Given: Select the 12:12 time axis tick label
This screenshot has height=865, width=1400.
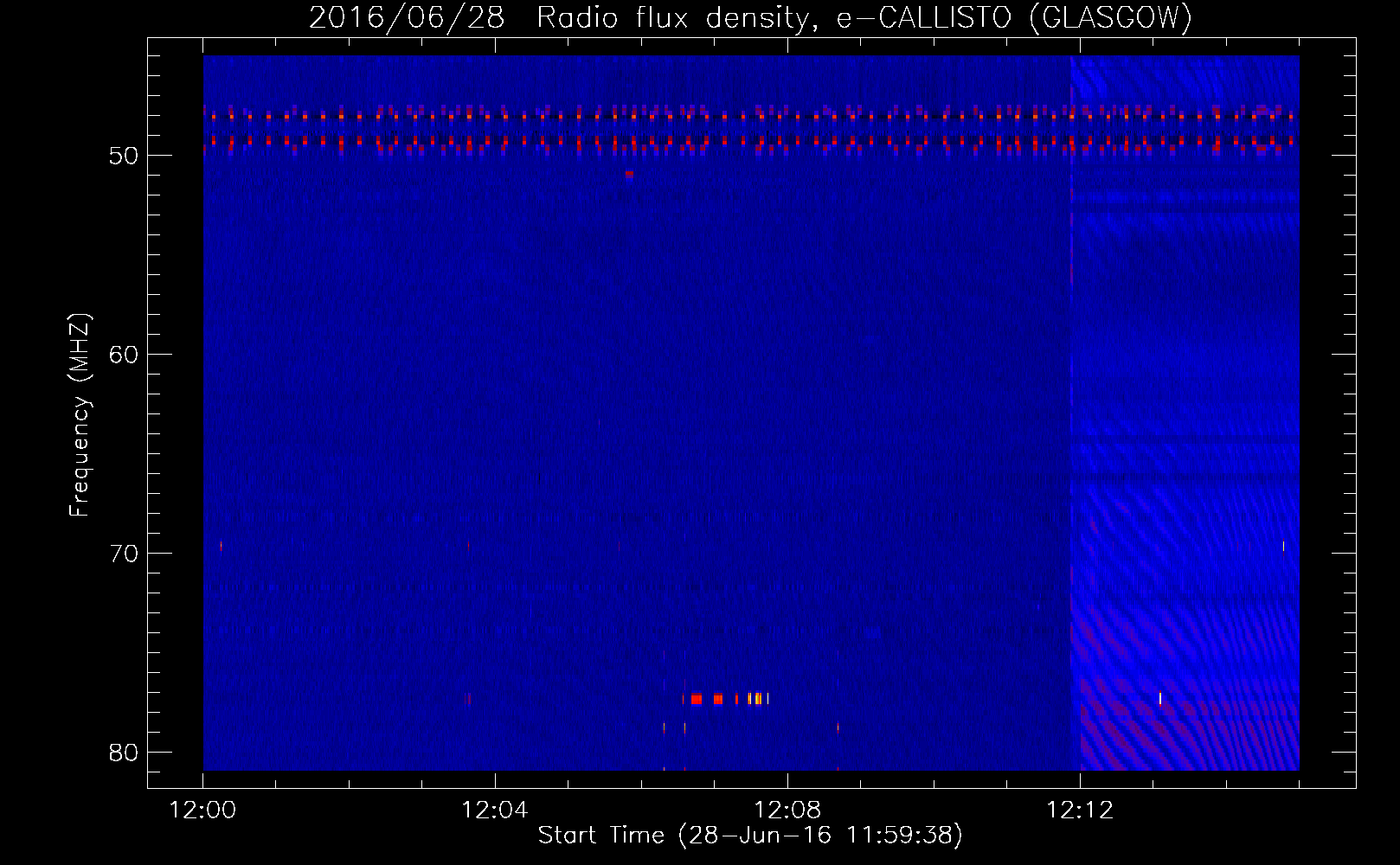Looking at the screenshot, I should pyautogui.click(x=1080, y=811).
